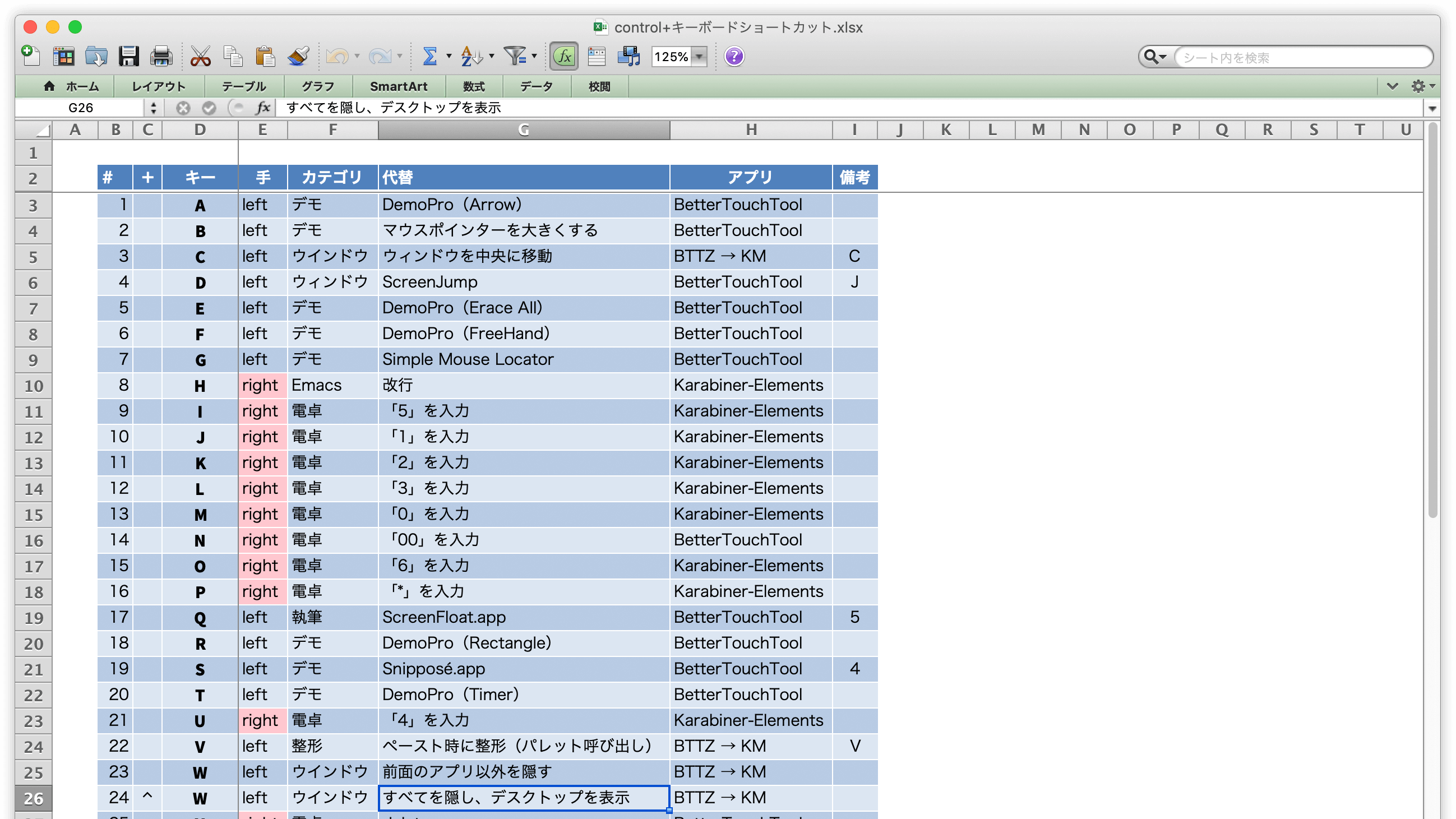Image resolution: width=1456 pixels, height=819 pixels.
Task: Redo the last action
Action: 380,56
